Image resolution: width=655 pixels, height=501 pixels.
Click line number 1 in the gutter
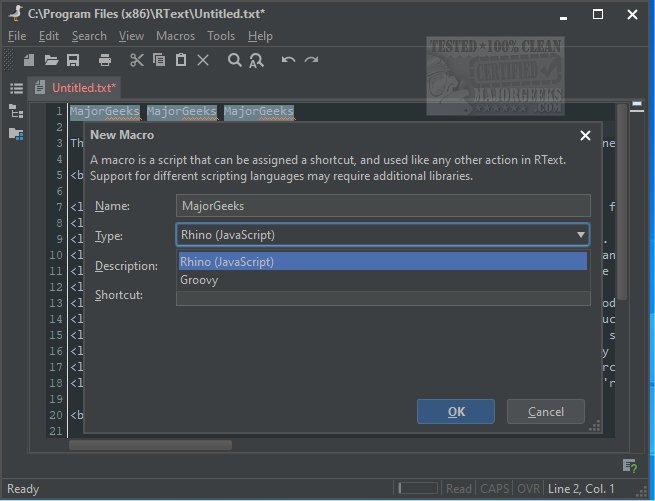coord(59,111)
